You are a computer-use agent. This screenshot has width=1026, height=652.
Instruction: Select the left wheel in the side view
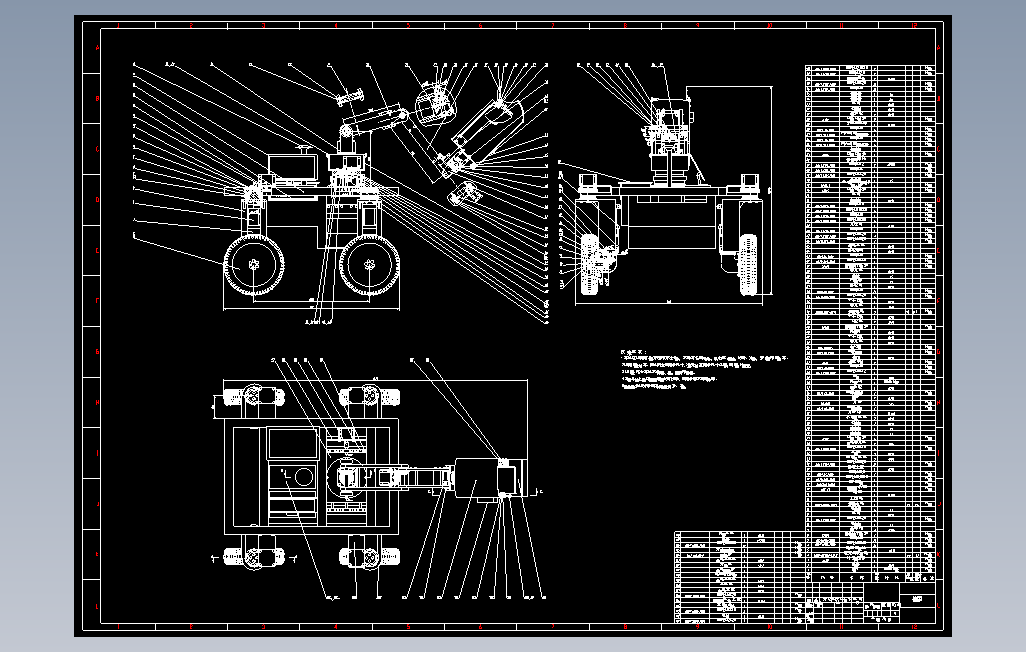[254, 266]
